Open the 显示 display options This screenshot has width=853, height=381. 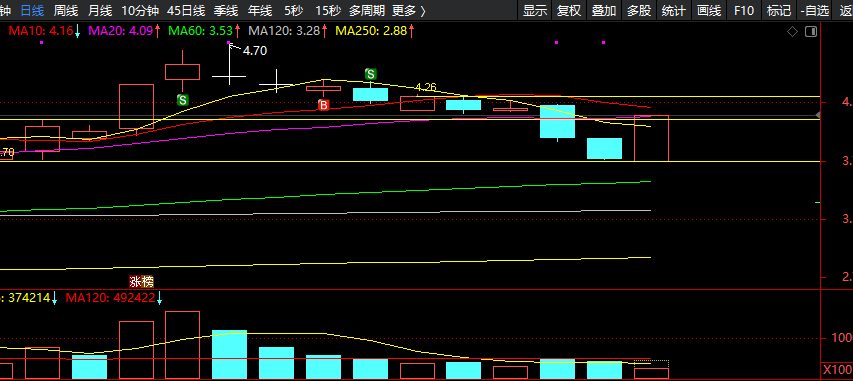pos(535,10)
